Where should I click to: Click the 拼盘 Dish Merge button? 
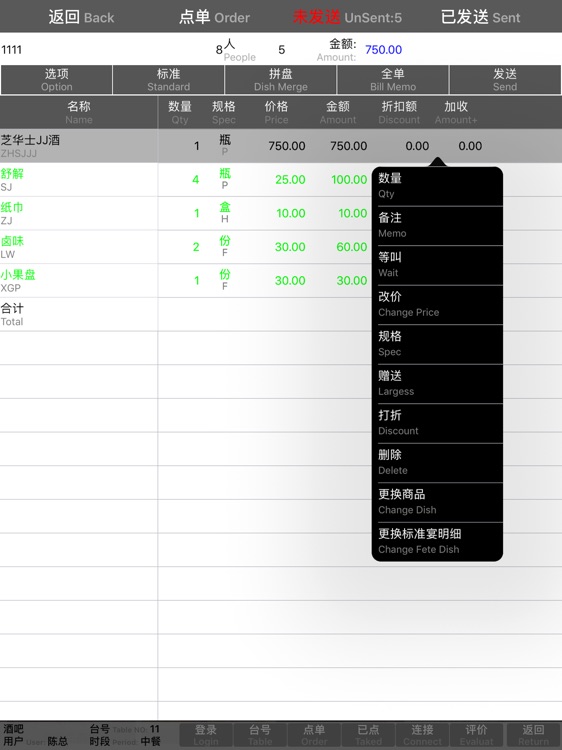(281, 80)
